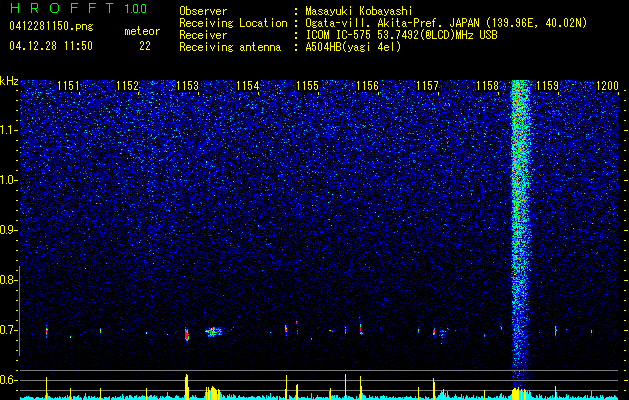Click the 'Receiving Location' label

[233, 24]
